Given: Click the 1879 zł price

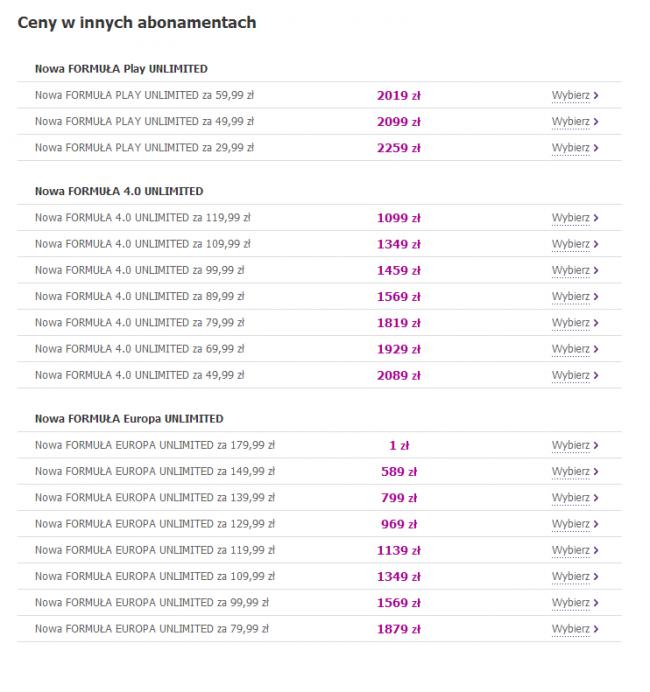Looking at the screenshot, I should tap(399, 629).
